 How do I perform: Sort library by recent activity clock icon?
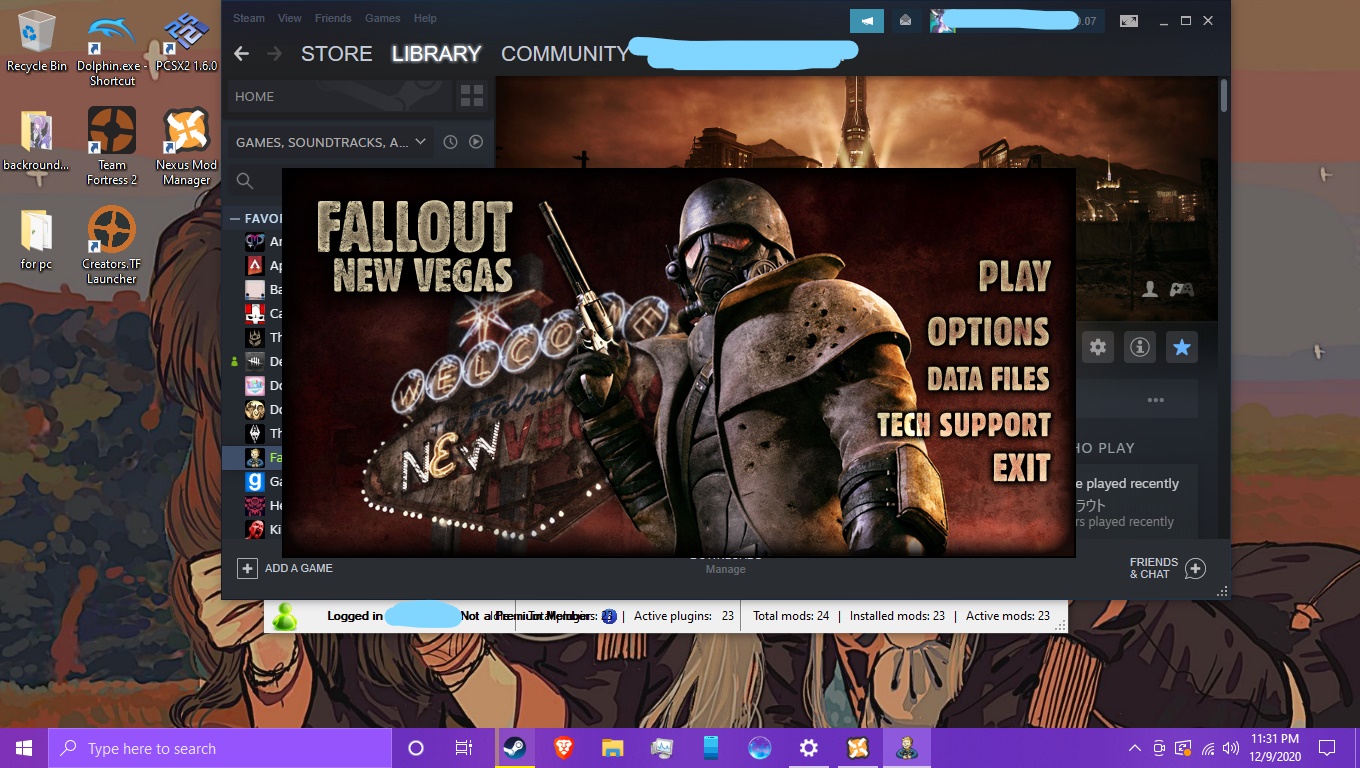click(x=450, y=142)
